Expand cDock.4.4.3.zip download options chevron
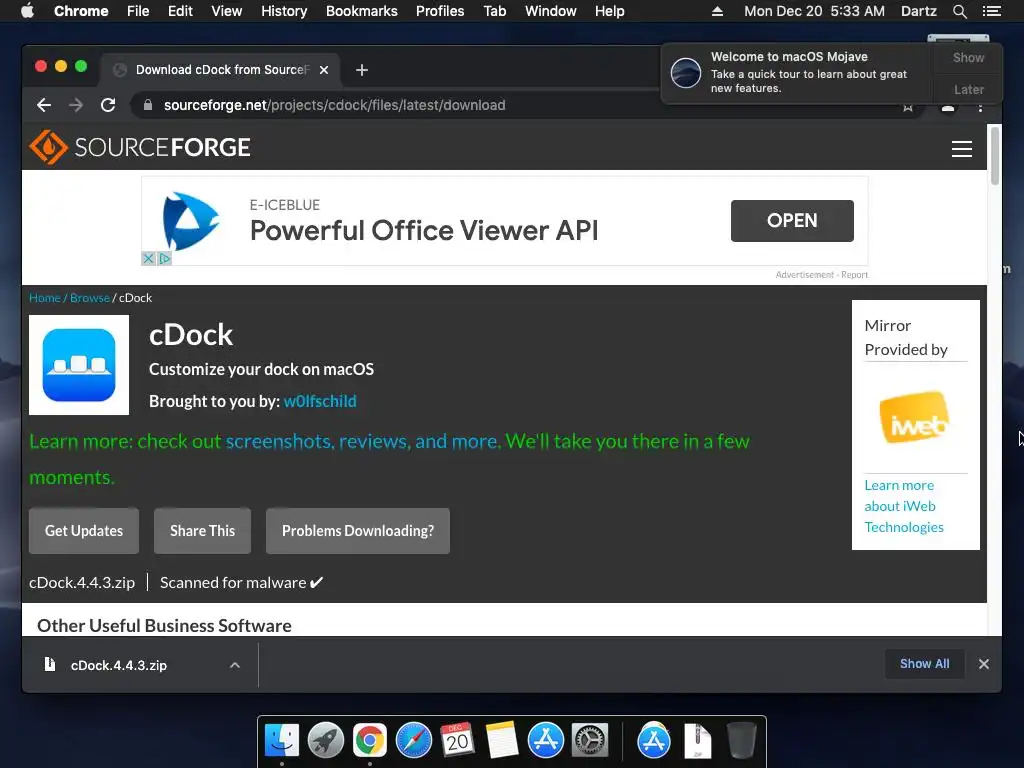 pyautogui.click(x=235, y=665)
